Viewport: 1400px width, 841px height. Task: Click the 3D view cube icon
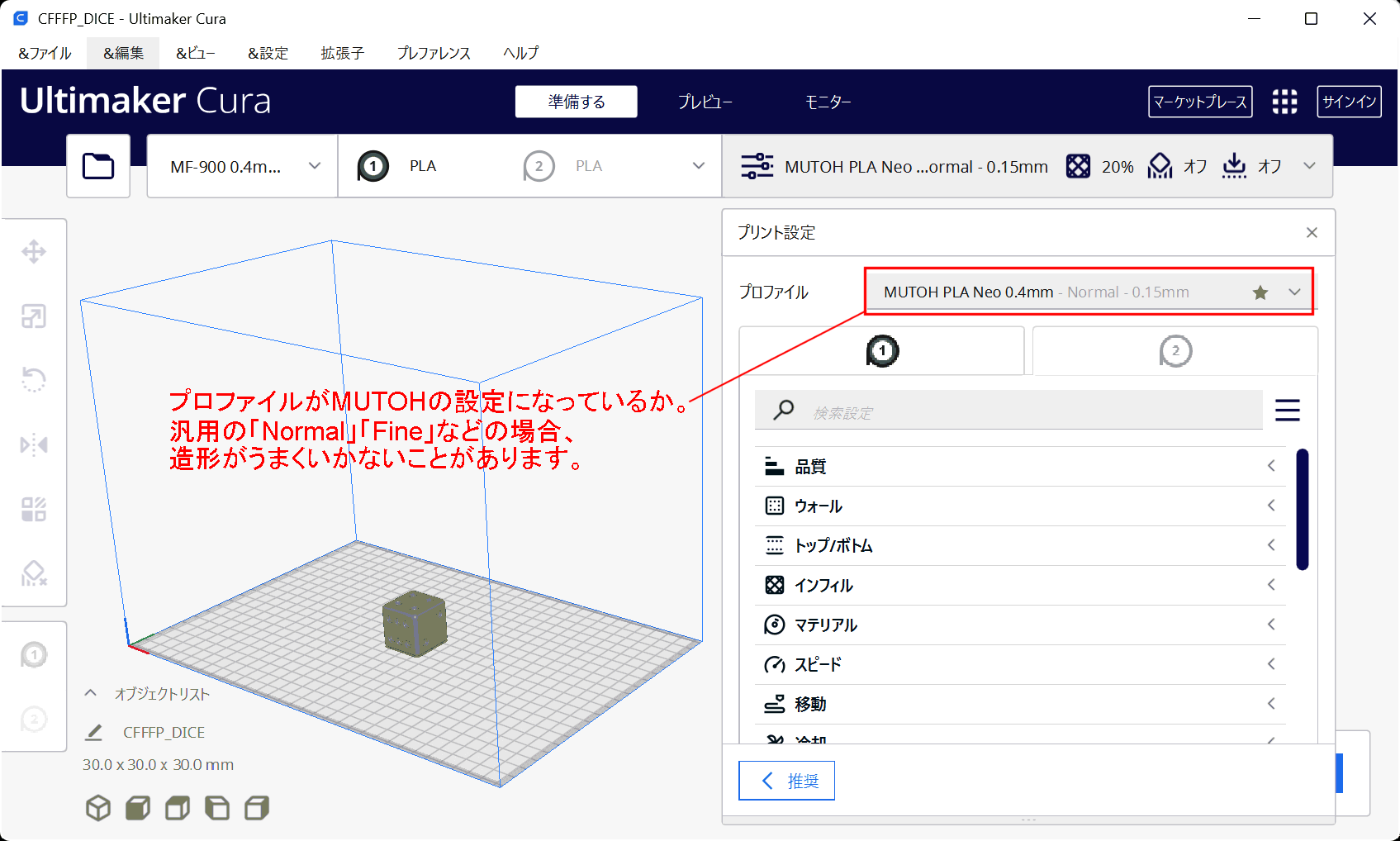point(98,808)
